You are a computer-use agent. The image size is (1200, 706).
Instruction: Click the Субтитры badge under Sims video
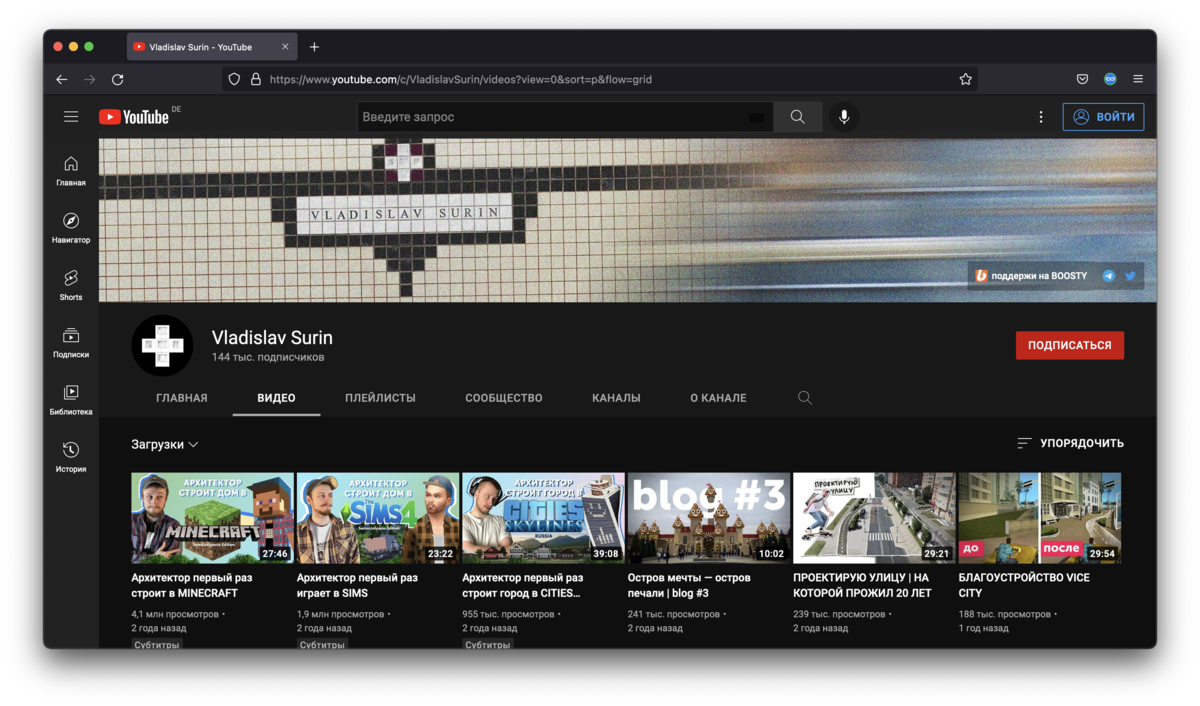[x=322, y=645]
